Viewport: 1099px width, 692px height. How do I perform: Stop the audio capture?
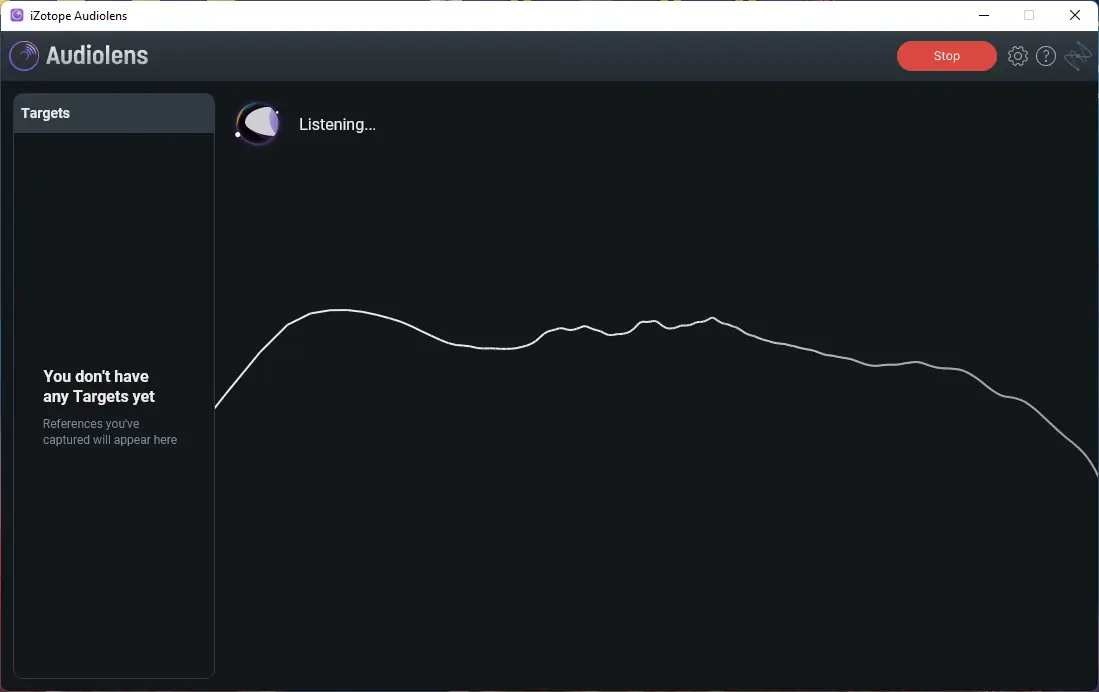(x=946, y=56)
